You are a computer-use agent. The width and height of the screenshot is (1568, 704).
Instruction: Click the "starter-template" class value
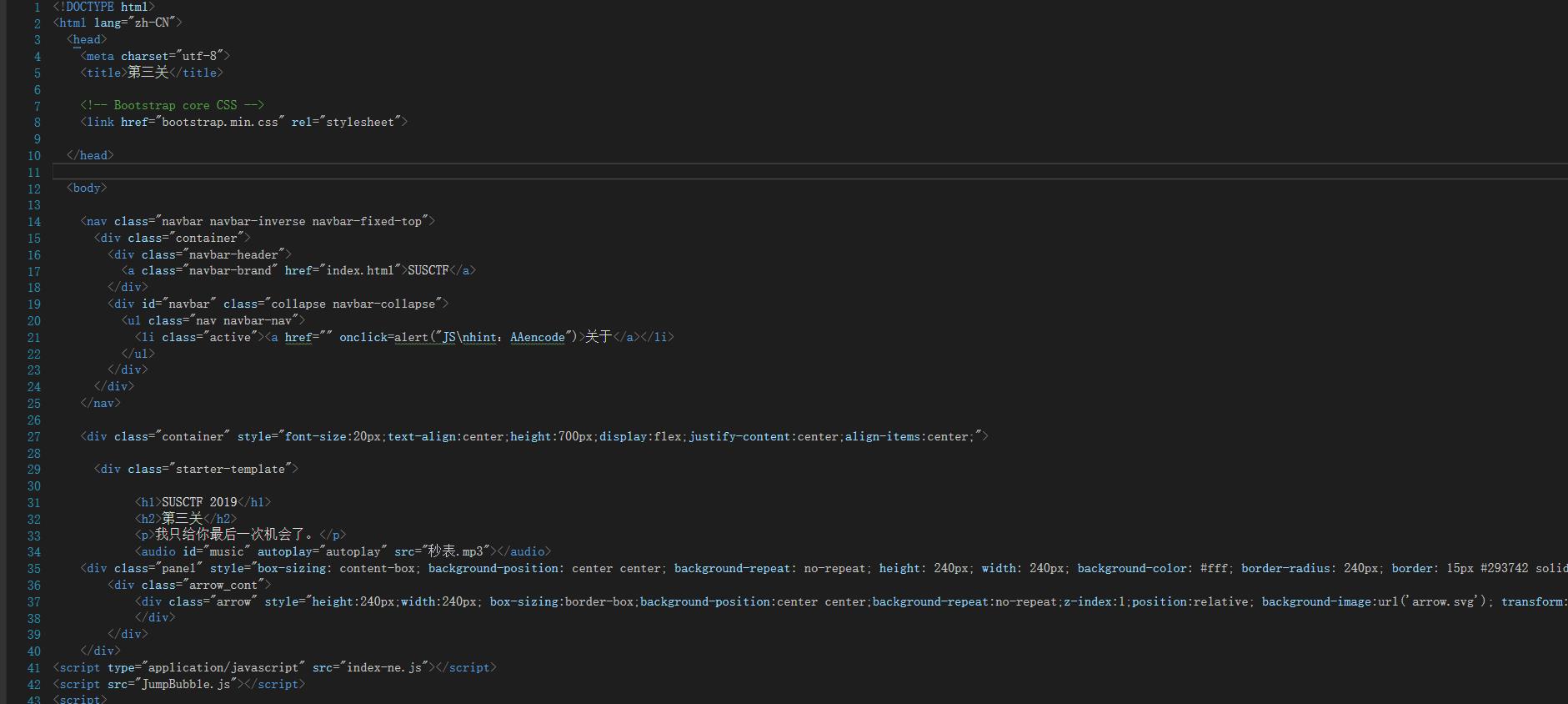click(x=230, y=469)
